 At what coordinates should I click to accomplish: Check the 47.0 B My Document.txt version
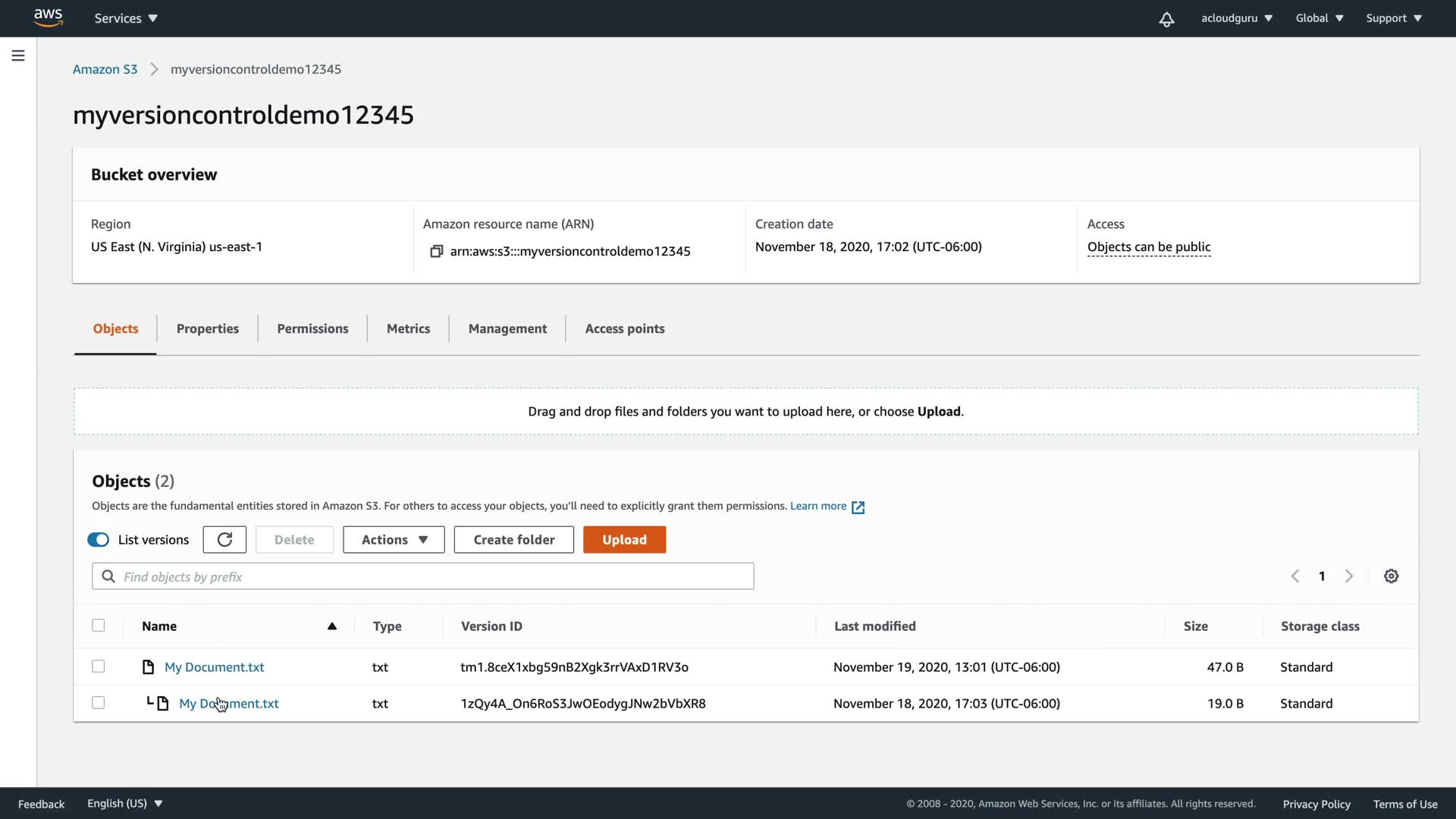[x=99, y=667]
